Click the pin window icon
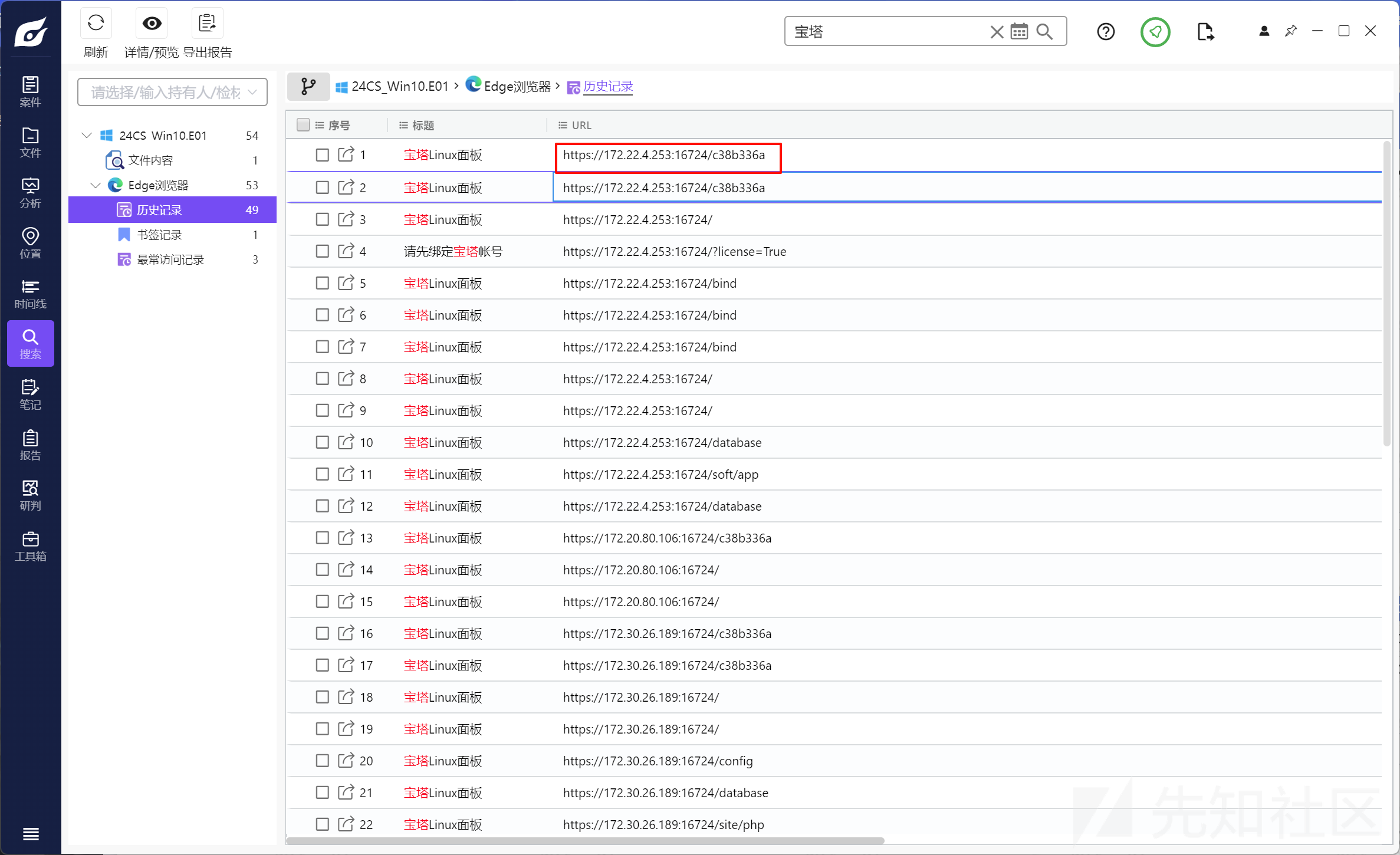1400x855 pixels. click(1290, 31)
